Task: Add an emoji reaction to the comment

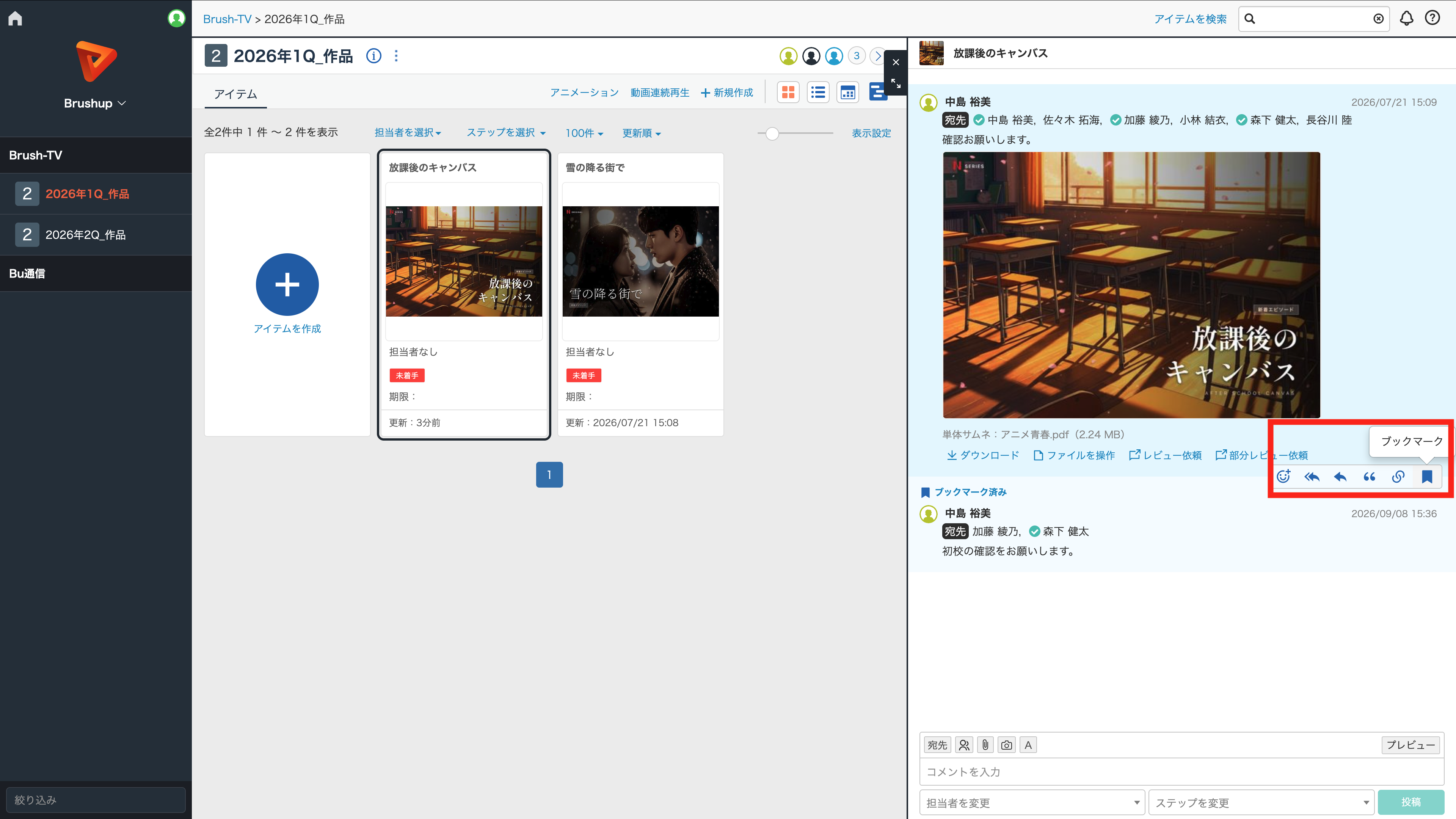Action: (1283, 477)
